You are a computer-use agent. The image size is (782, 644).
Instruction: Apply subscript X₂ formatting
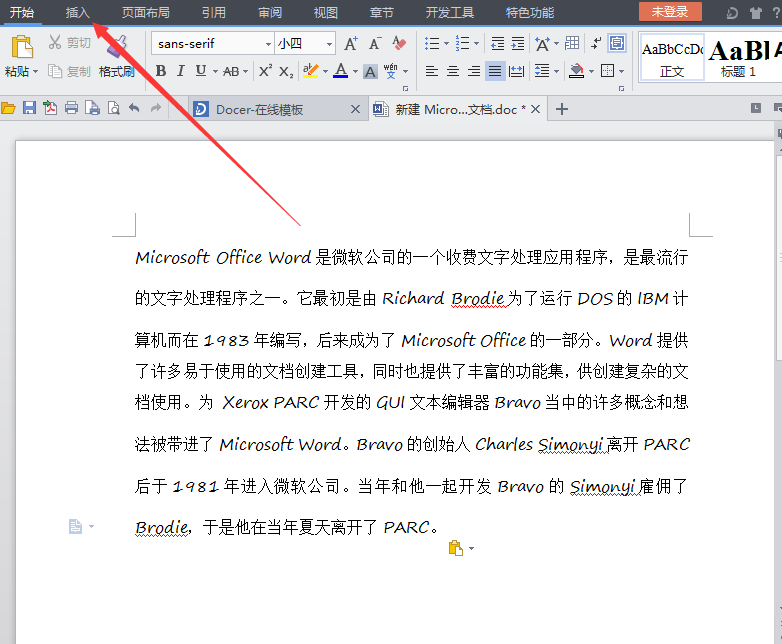286,72
